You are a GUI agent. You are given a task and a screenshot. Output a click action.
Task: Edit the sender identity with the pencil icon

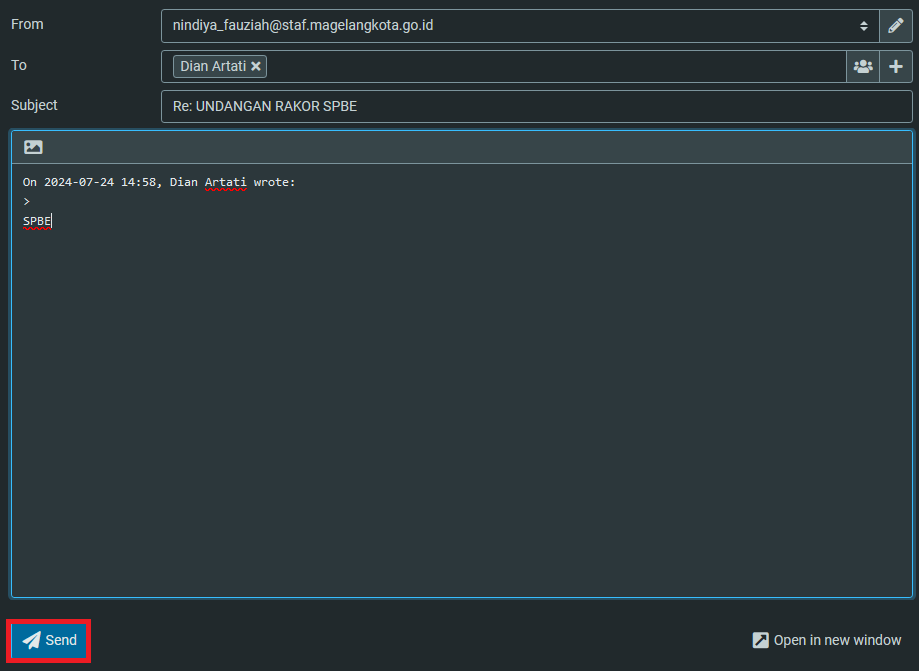coord(895,25)
